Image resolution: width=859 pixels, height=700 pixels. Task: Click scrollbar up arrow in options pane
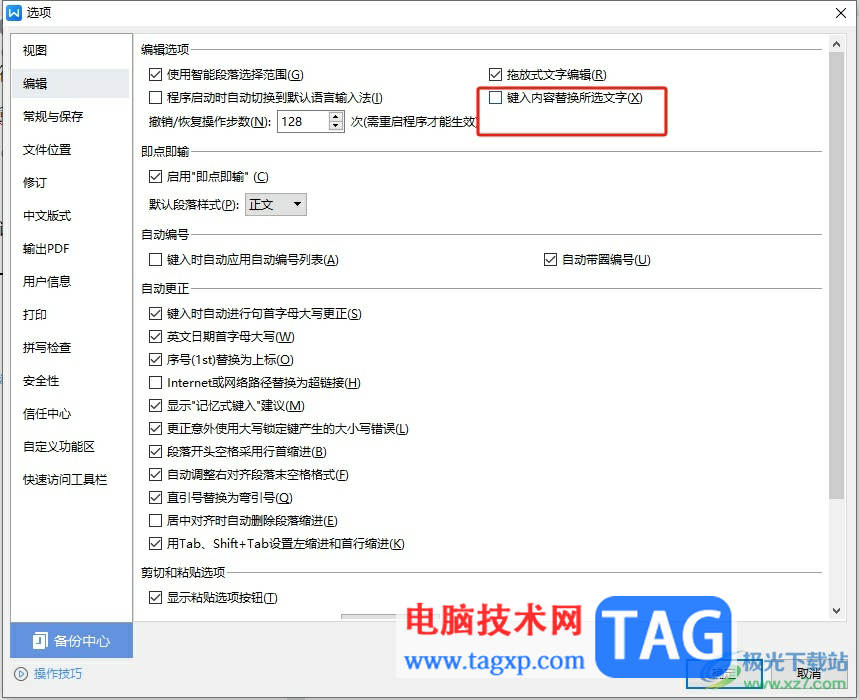(x=836, y=44)
